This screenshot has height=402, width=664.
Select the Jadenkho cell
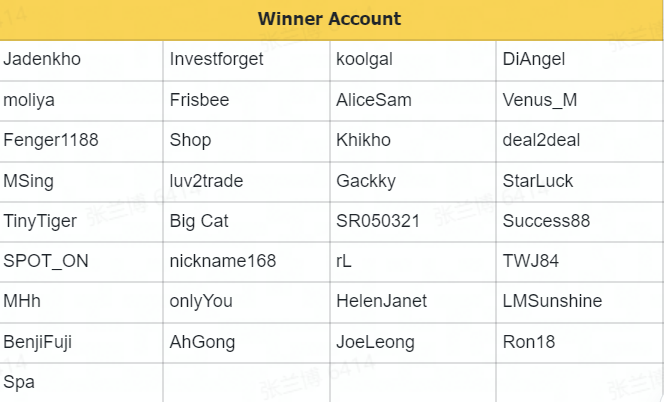pos(42,59)
